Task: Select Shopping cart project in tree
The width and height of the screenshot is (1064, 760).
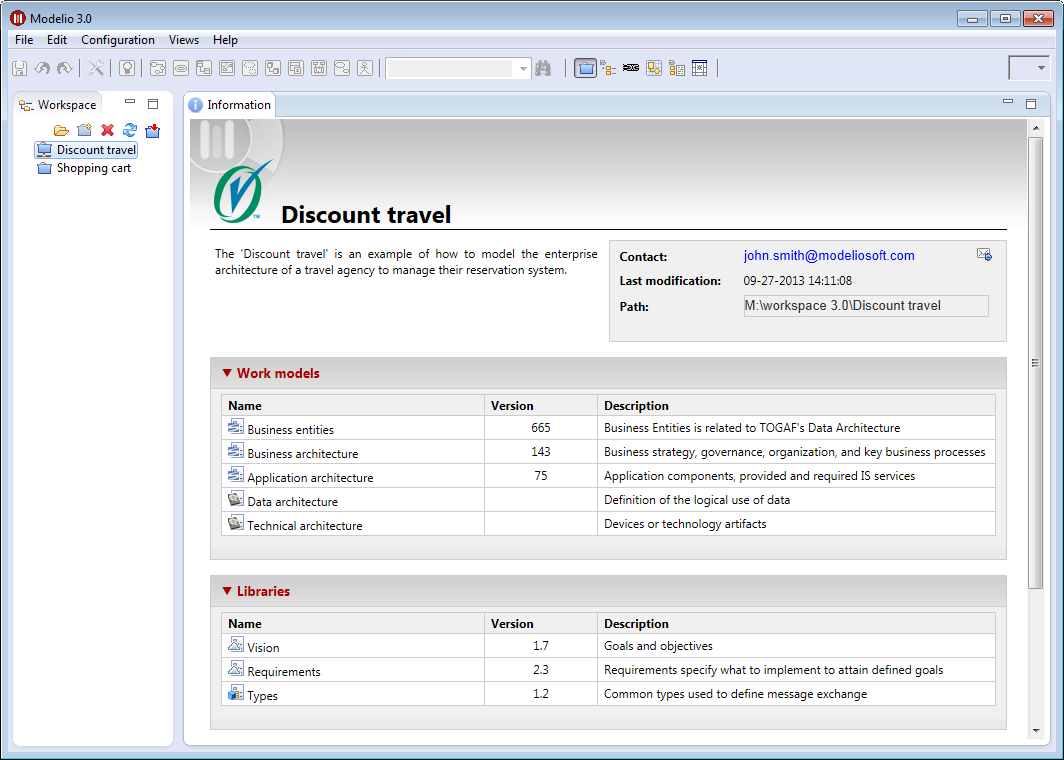Action: tap(85, 168)
